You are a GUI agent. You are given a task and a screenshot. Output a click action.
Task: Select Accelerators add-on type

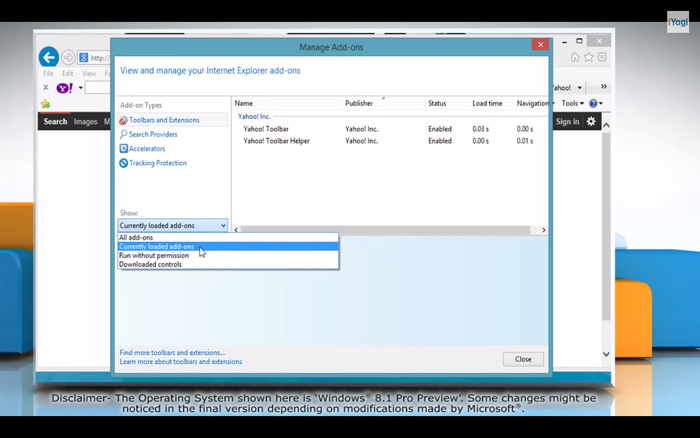tap(147, 148)
